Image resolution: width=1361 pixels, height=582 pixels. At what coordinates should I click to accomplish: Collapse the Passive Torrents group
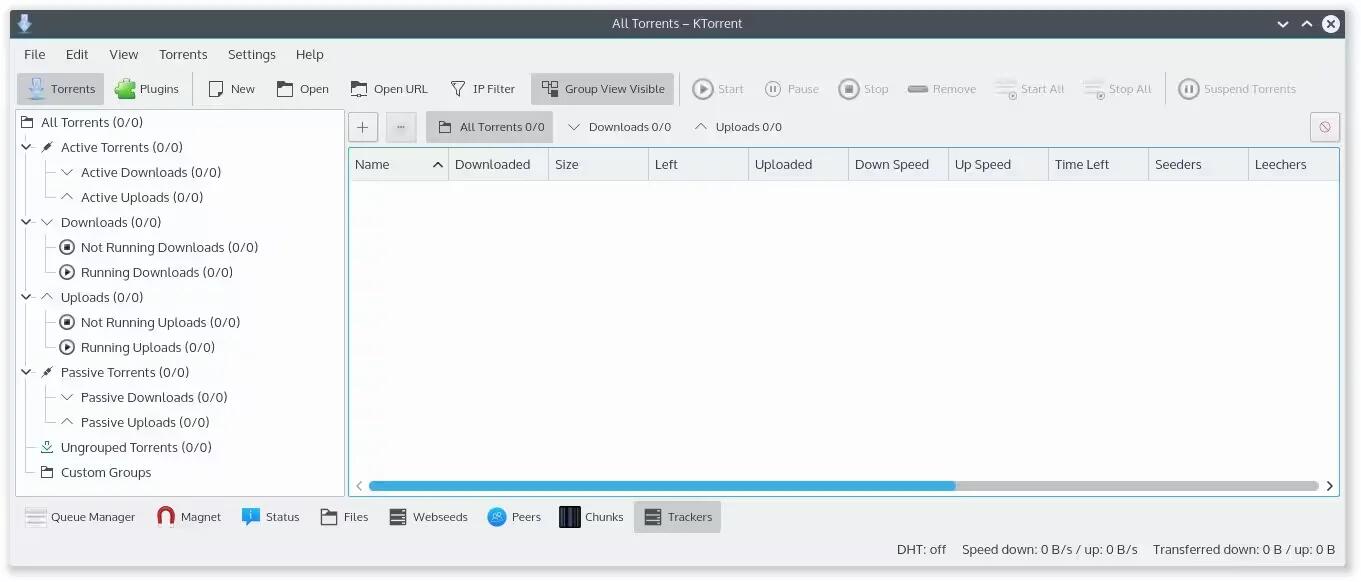[27, 372]
